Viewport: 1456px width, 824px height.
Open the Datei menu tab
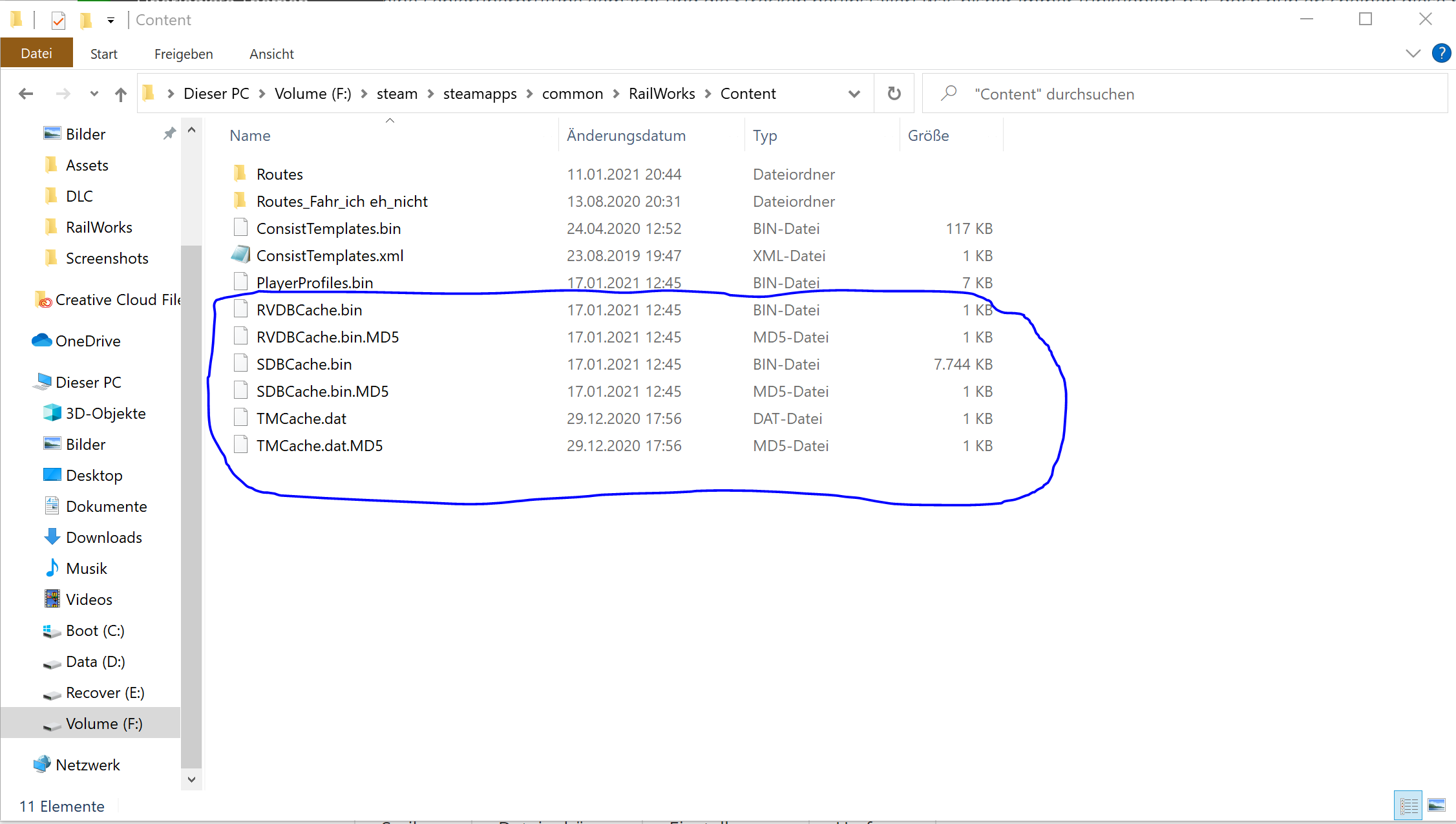coord(36,54)
